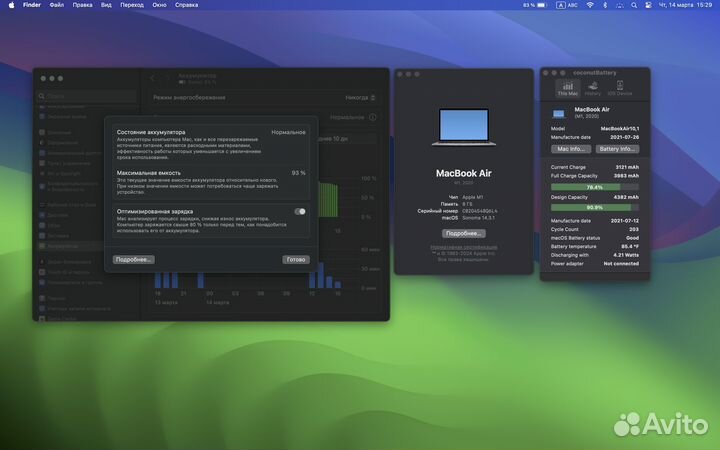Image resolution: width=720 pixels, height=450 pixels.
Task: Open the Файл menu
Action: pyautogui.click(x=57, y=5)
